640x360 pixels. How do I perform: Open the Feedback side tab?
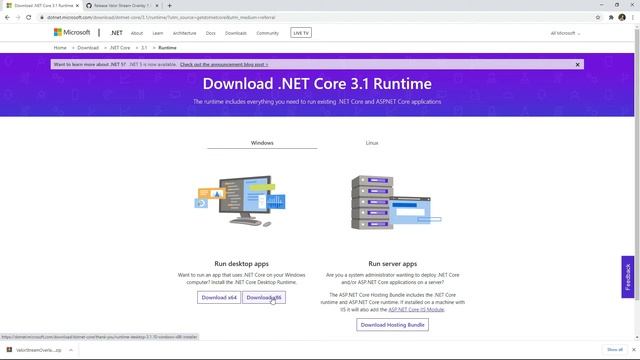tap(628, 277)
